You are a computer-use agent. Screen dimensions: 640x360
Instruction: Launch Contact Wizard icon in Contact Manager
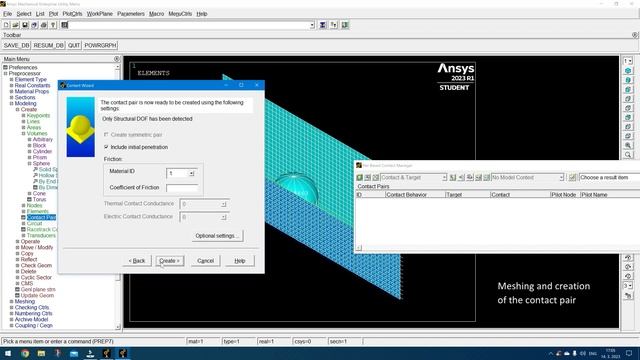360,178
